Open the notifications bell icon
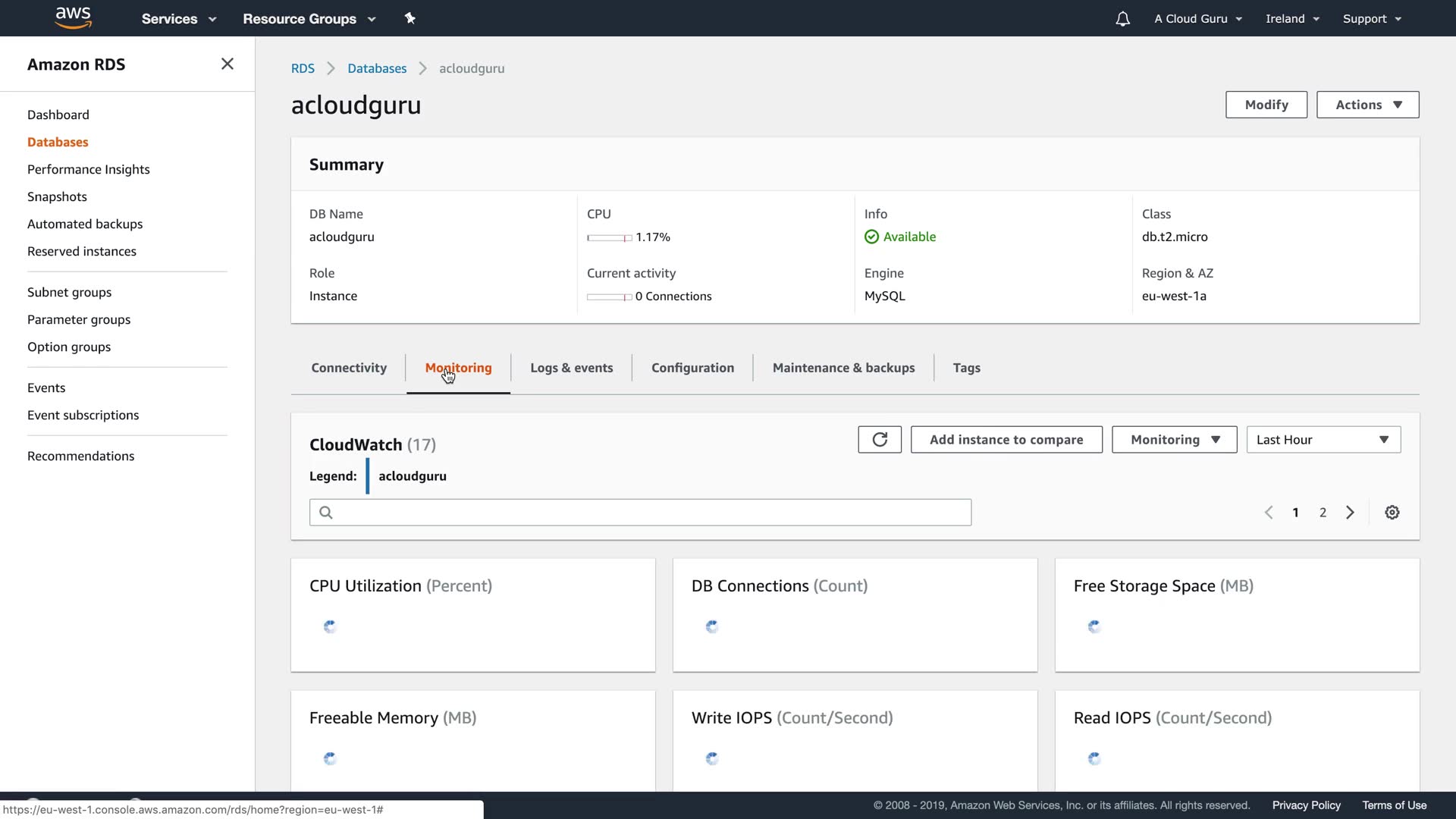The image size is (1456, 819). pos(1122,19)
